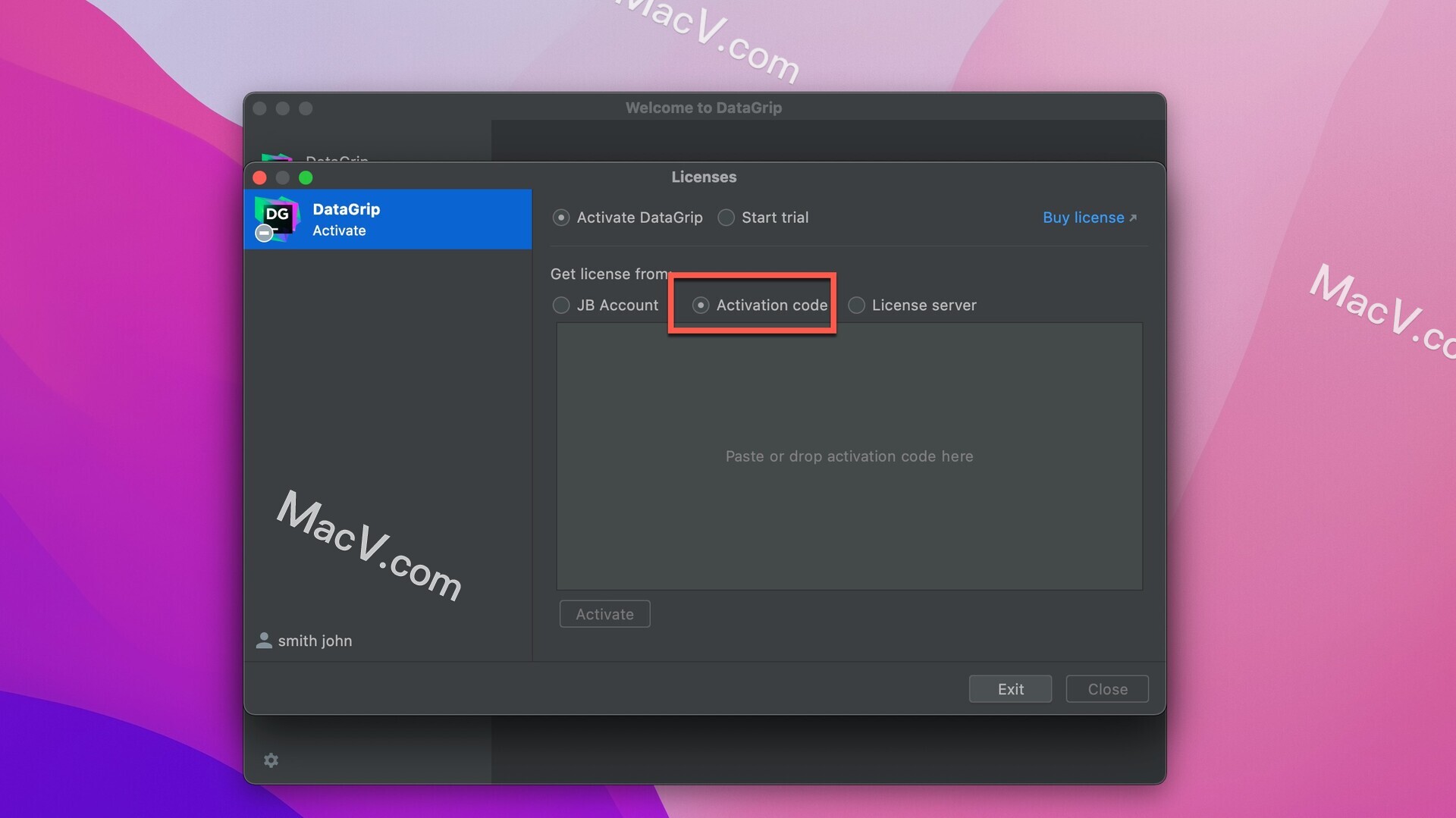Select the DataGrip product entry in sidebar
The image size is (1456, 818).
(388, 219)
